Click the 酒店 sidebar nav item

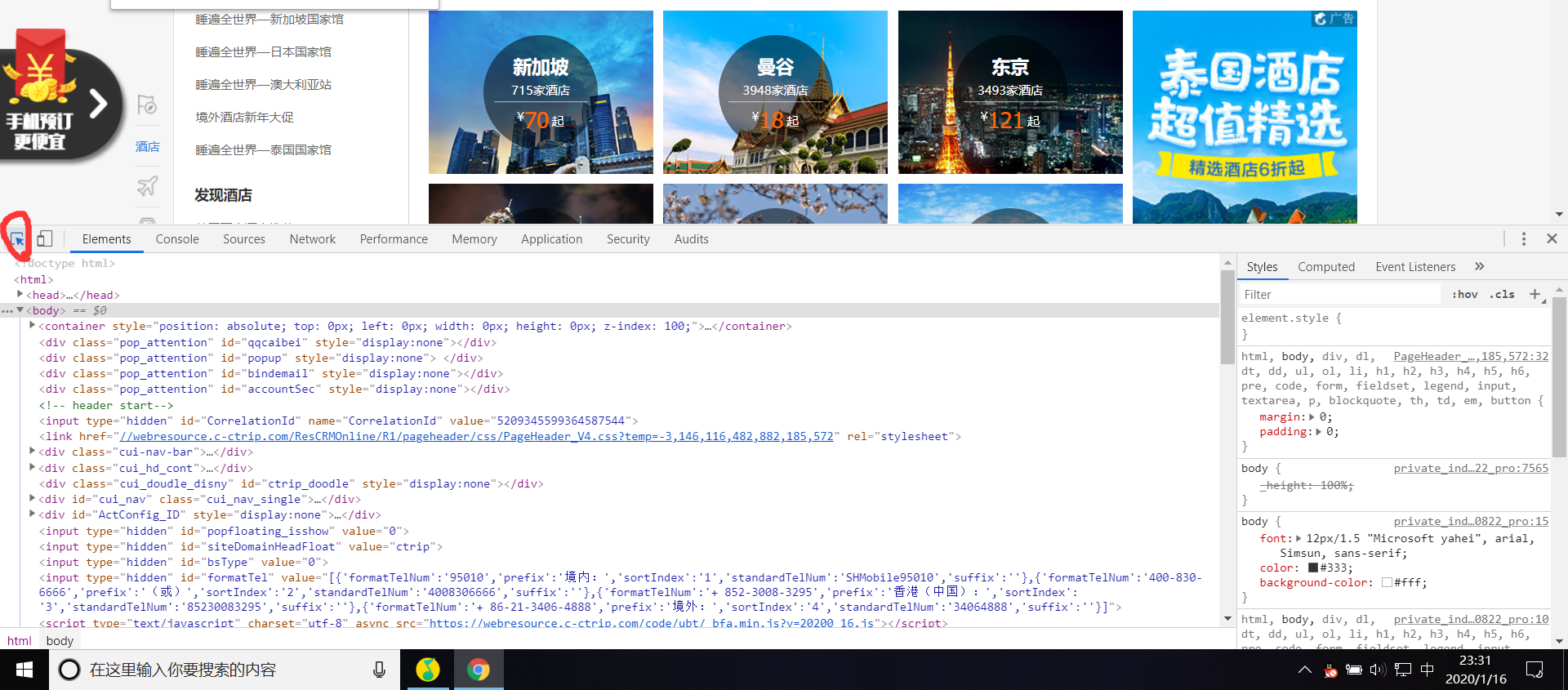[147, 146]
